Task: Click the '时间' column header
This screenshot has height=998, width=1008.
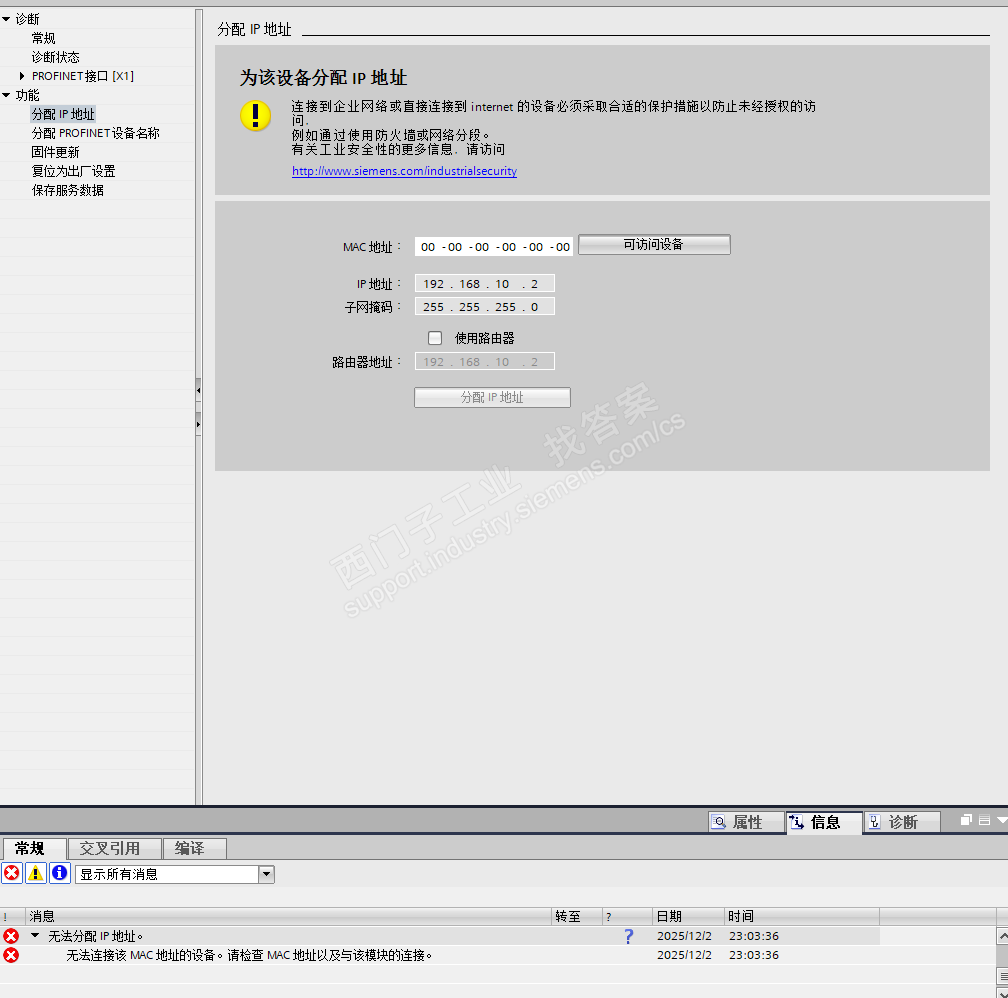Action: tap(802, 916)
